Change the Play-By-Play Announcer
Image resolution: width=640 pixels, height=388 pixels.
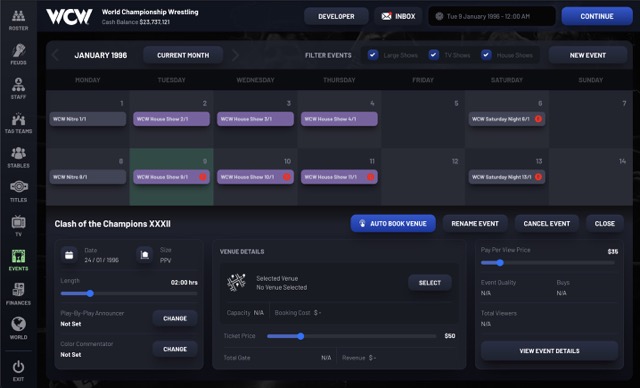click(175, 318)
